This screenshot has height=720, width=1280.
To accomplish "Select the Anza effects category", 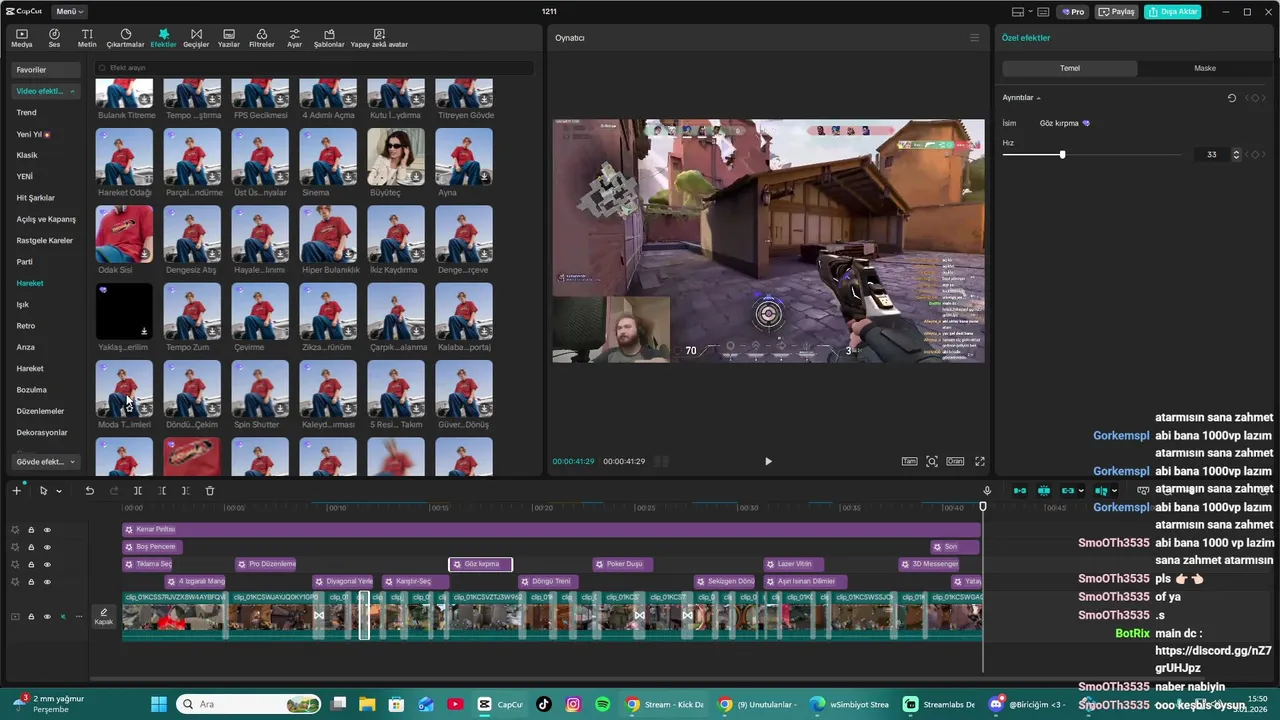I will tap(26, 347).
